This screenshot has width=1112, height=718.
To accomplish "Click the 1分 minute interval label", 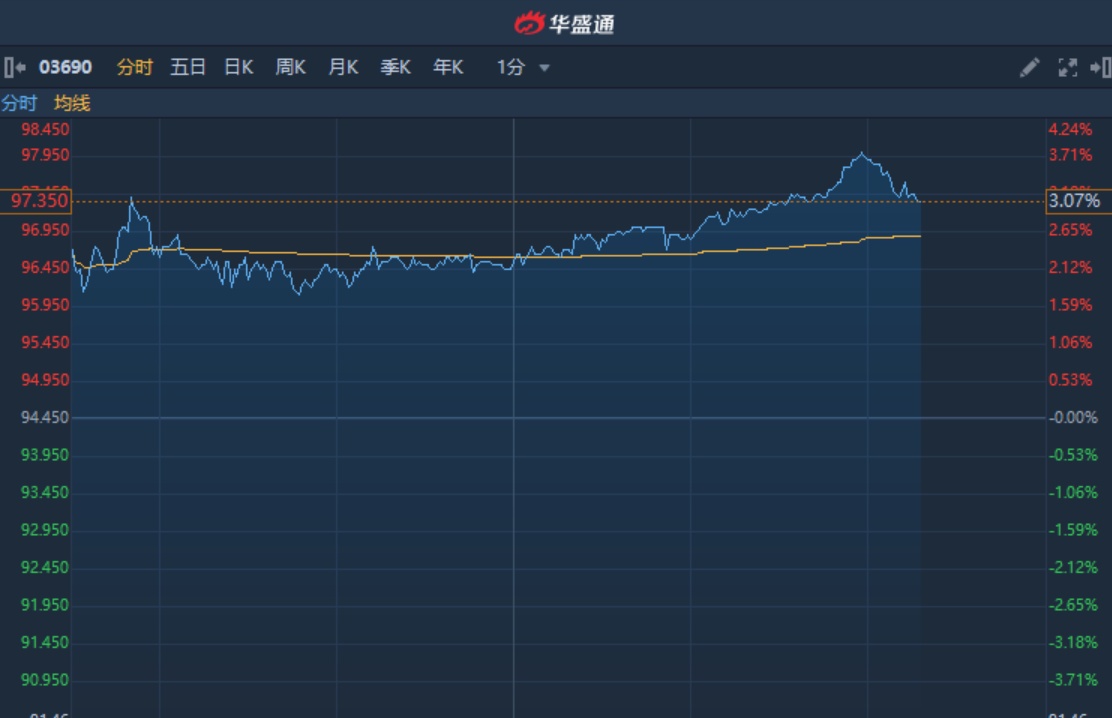I will pyautogui.click(x=510, y=68).
